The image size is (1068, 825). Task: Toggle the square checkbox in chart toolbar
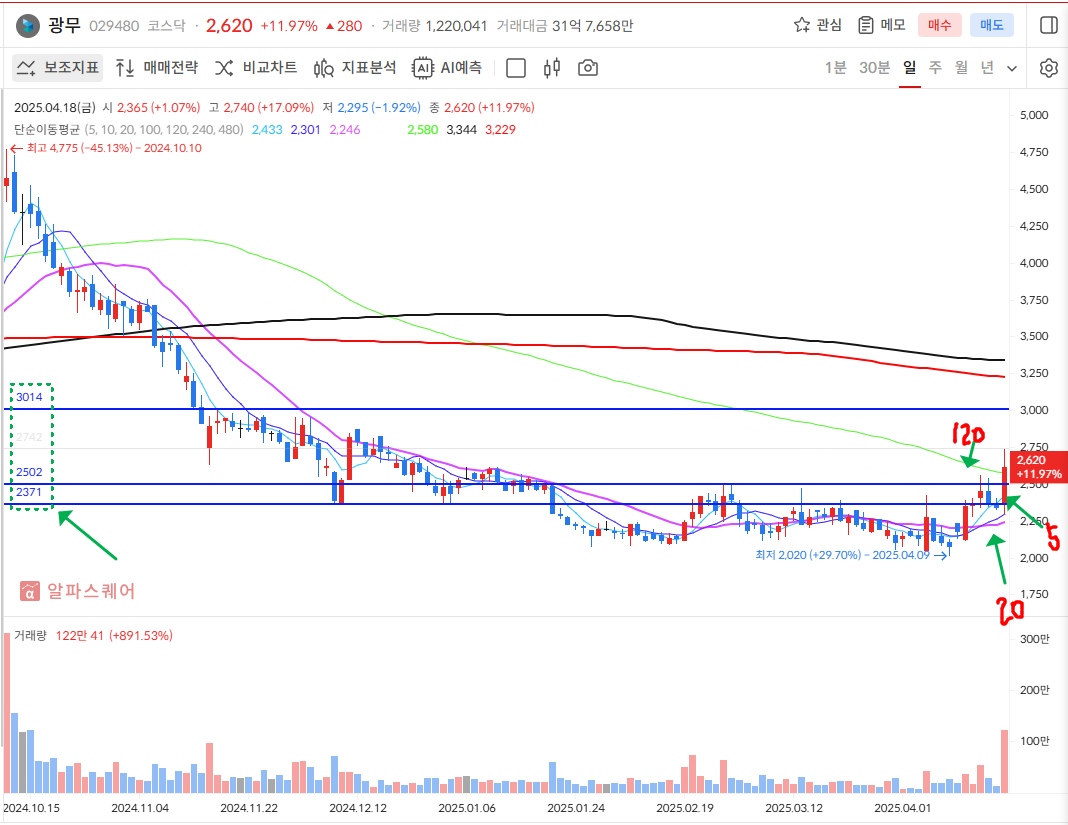(x=516, y=68)
